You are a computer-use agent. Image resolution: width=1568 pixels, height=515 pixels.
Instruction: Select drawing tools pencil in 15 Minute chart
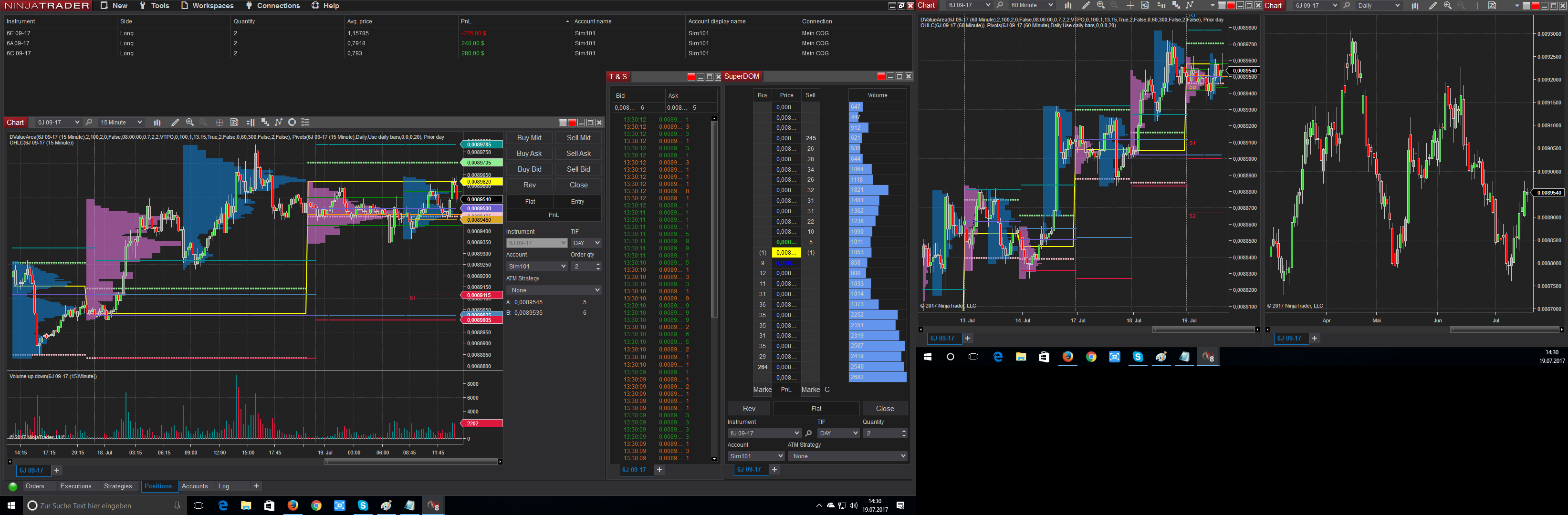175,122
